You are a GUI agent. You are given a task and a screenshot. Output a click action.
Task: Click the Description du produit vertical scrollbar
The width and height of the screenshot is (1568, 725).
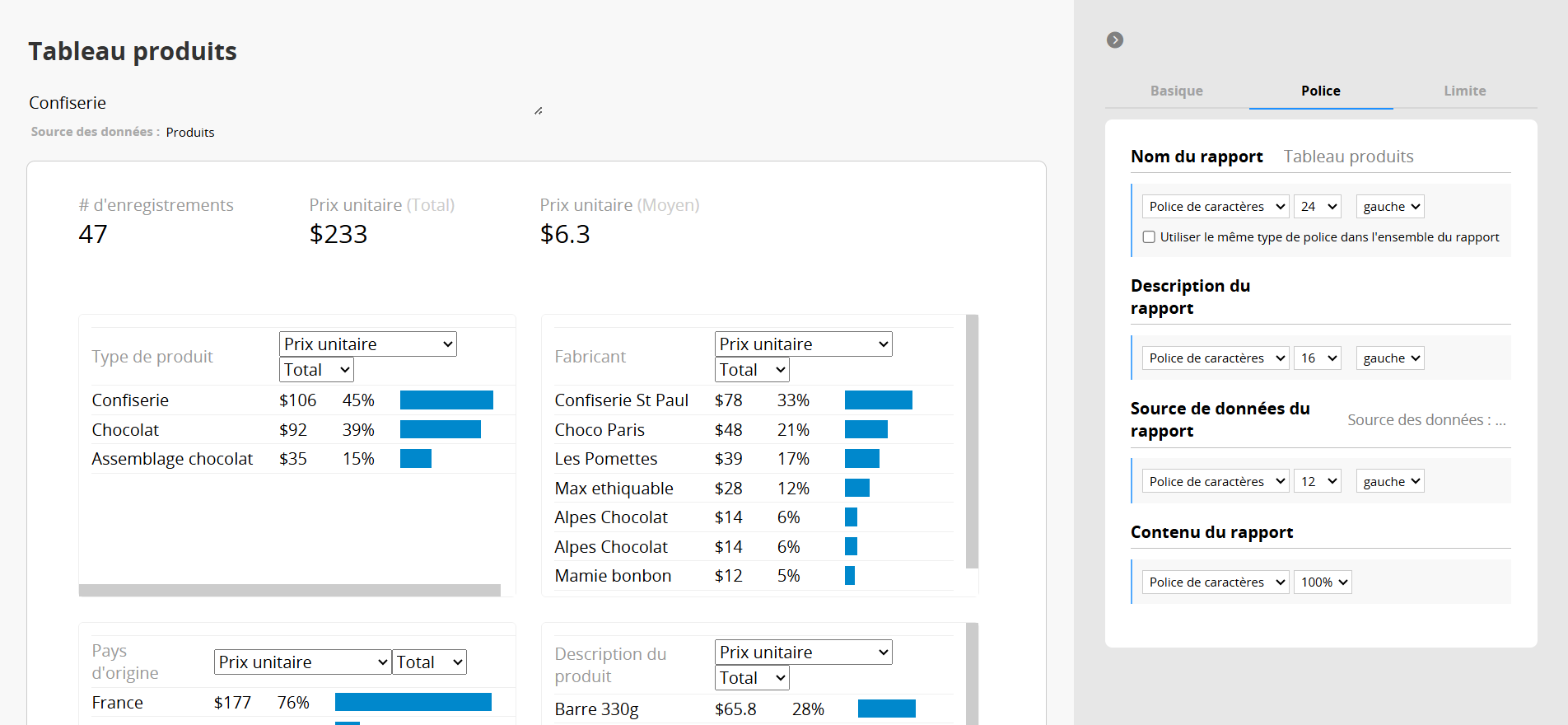coord(972,674)
